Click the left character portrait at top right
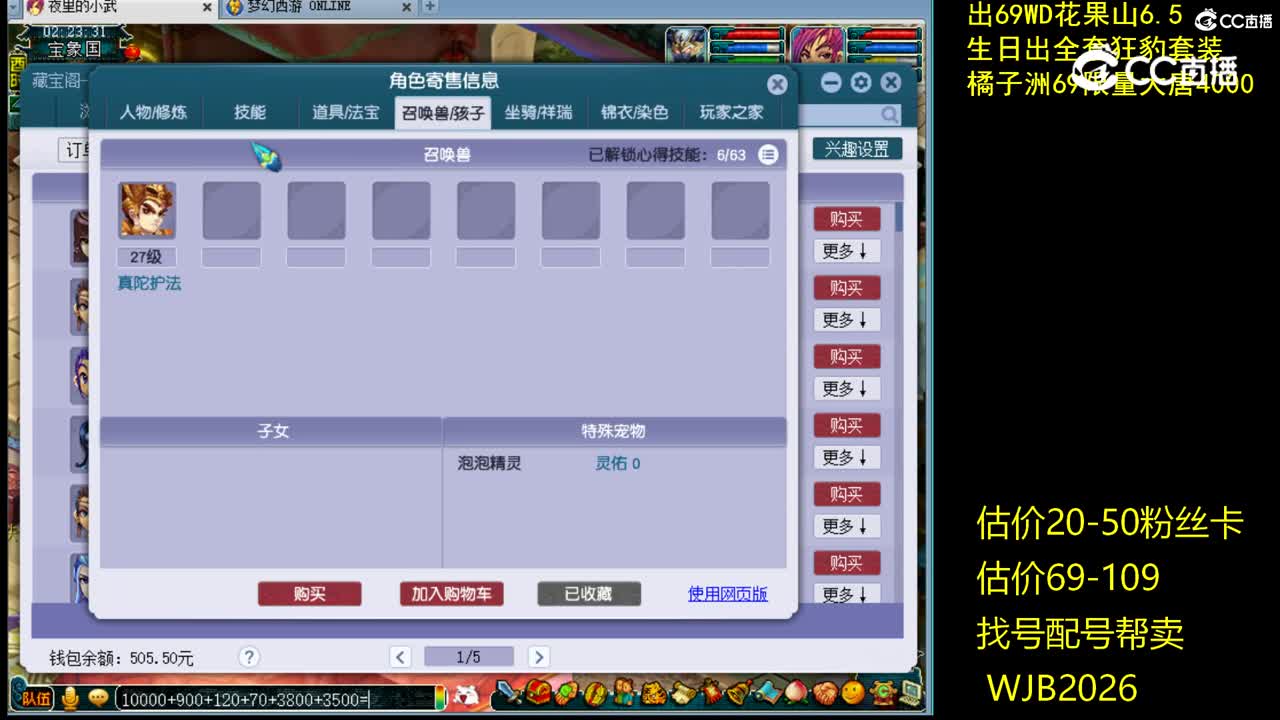This screenshot has height=720, width=1280. point(686,46)
